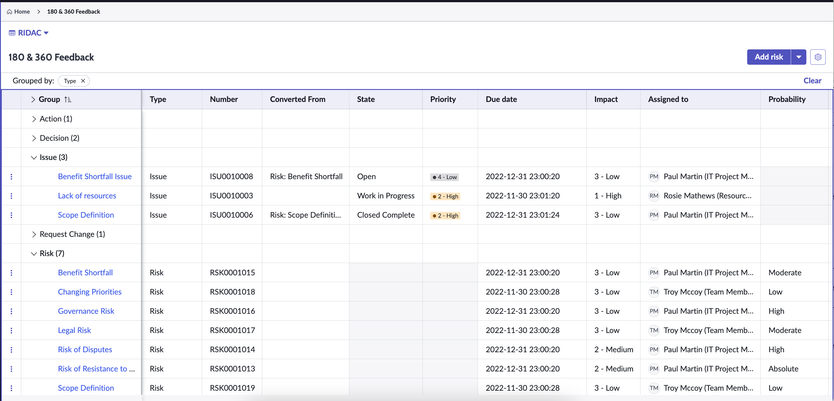
Task: Open row menu for risk RSK0001019
Action: (11, 388)
